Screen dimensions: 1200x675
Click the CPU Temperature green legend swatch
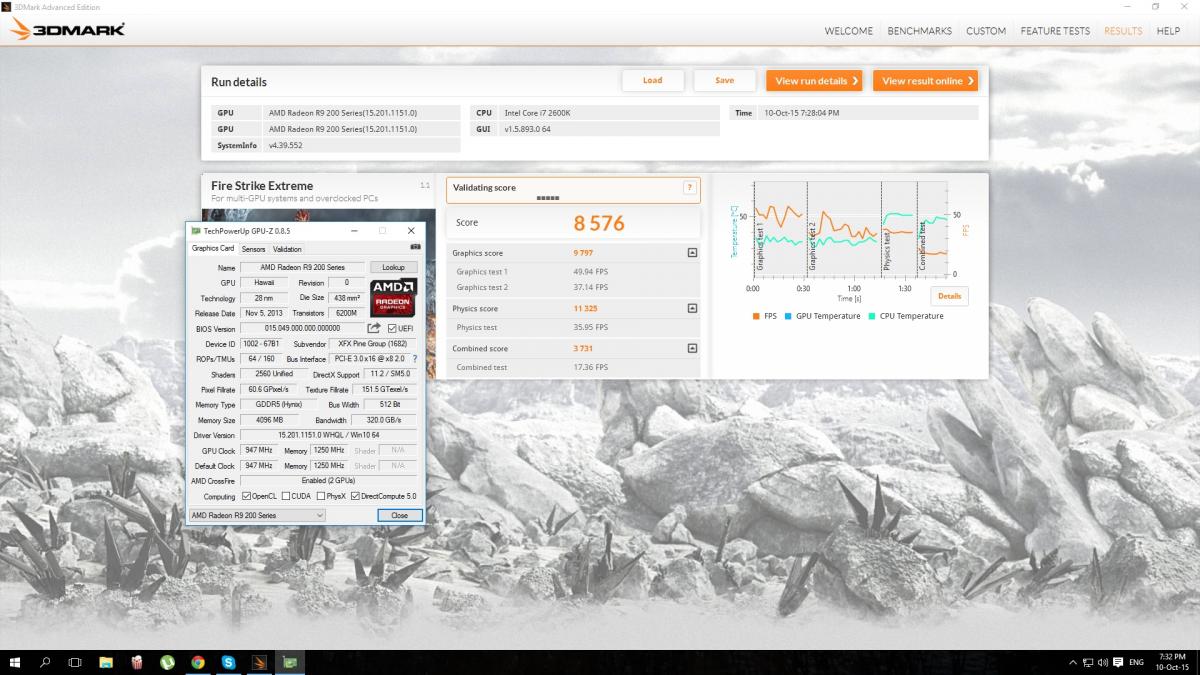click(x=873, y=316)
